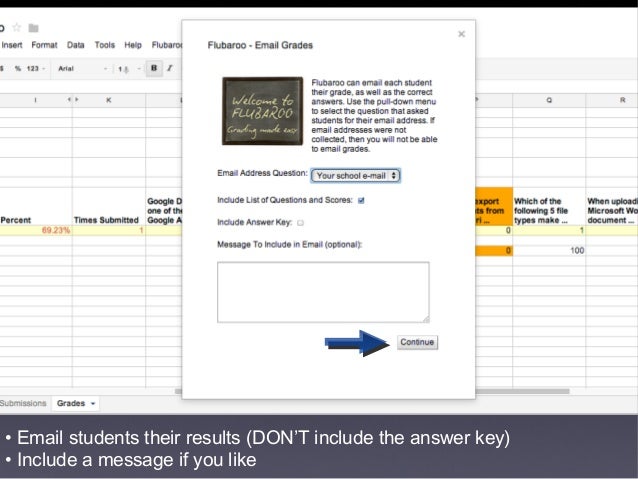The height and width of the screenshot is (479, 638).
Task: Click the Times Submitted heading cell
Action: [109, 207]
